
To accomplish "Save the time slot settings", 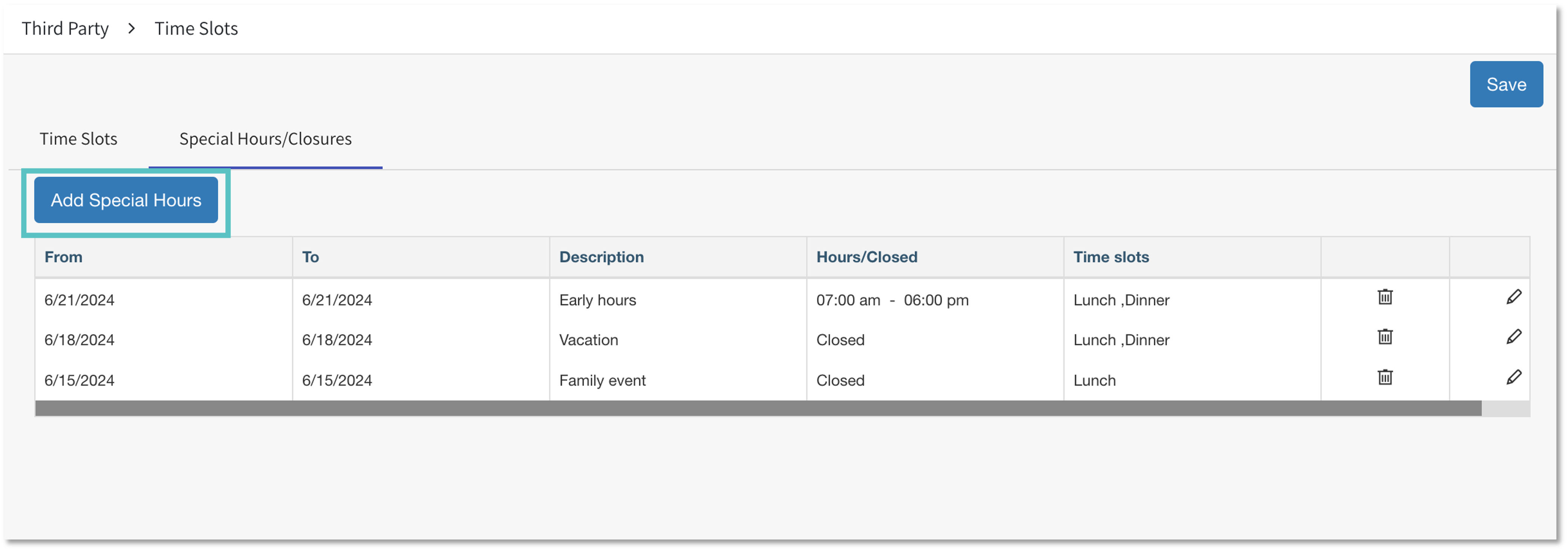I will [1506, 85].
